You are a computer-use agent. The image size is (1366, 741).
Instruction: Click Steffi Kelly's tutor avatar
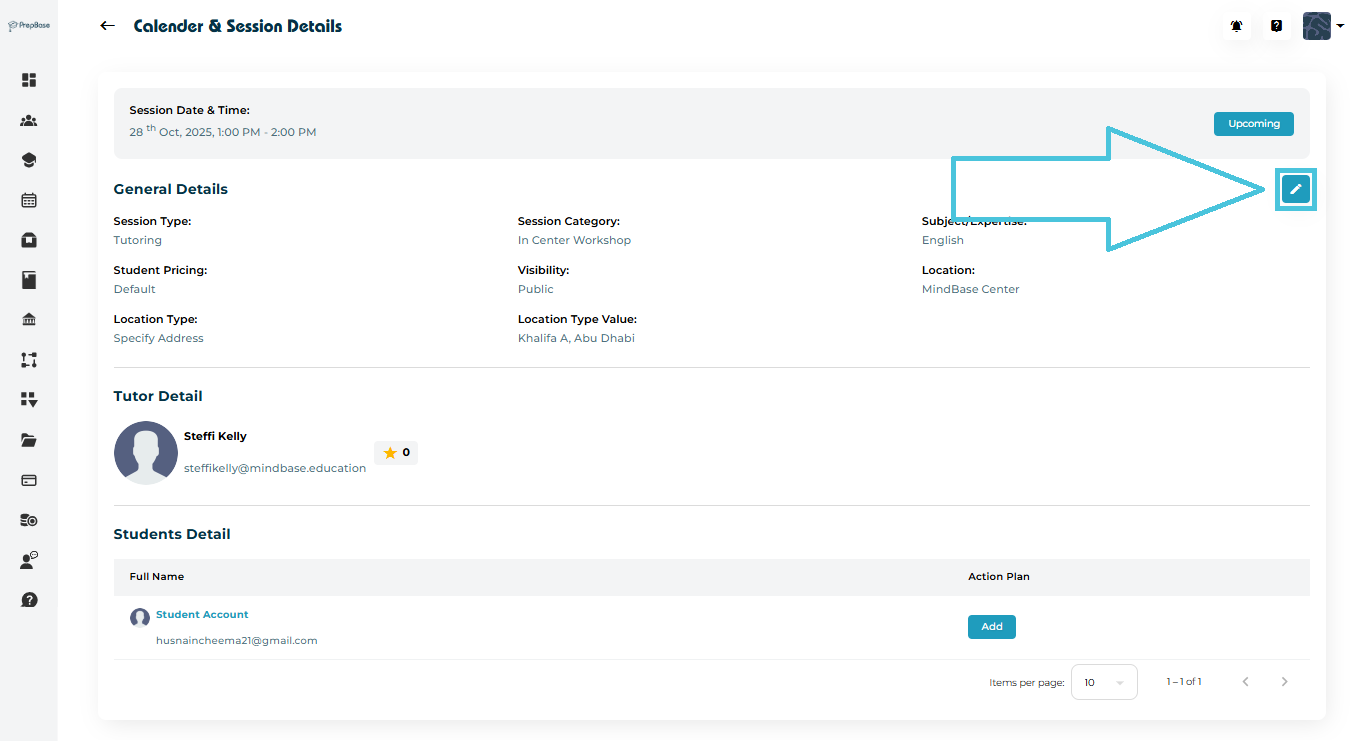click(146, 453)
